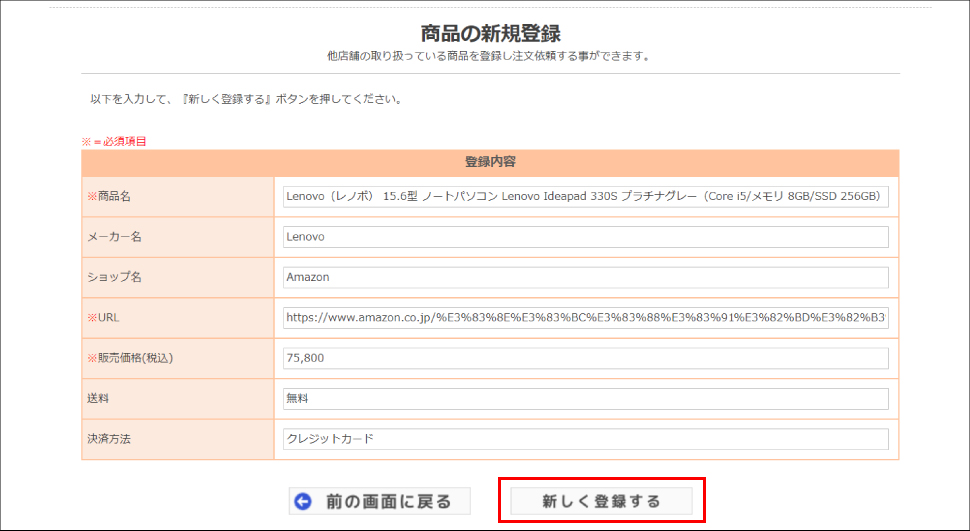Click the ※URL label
970x531 pixels.
[x=103, y=317]
